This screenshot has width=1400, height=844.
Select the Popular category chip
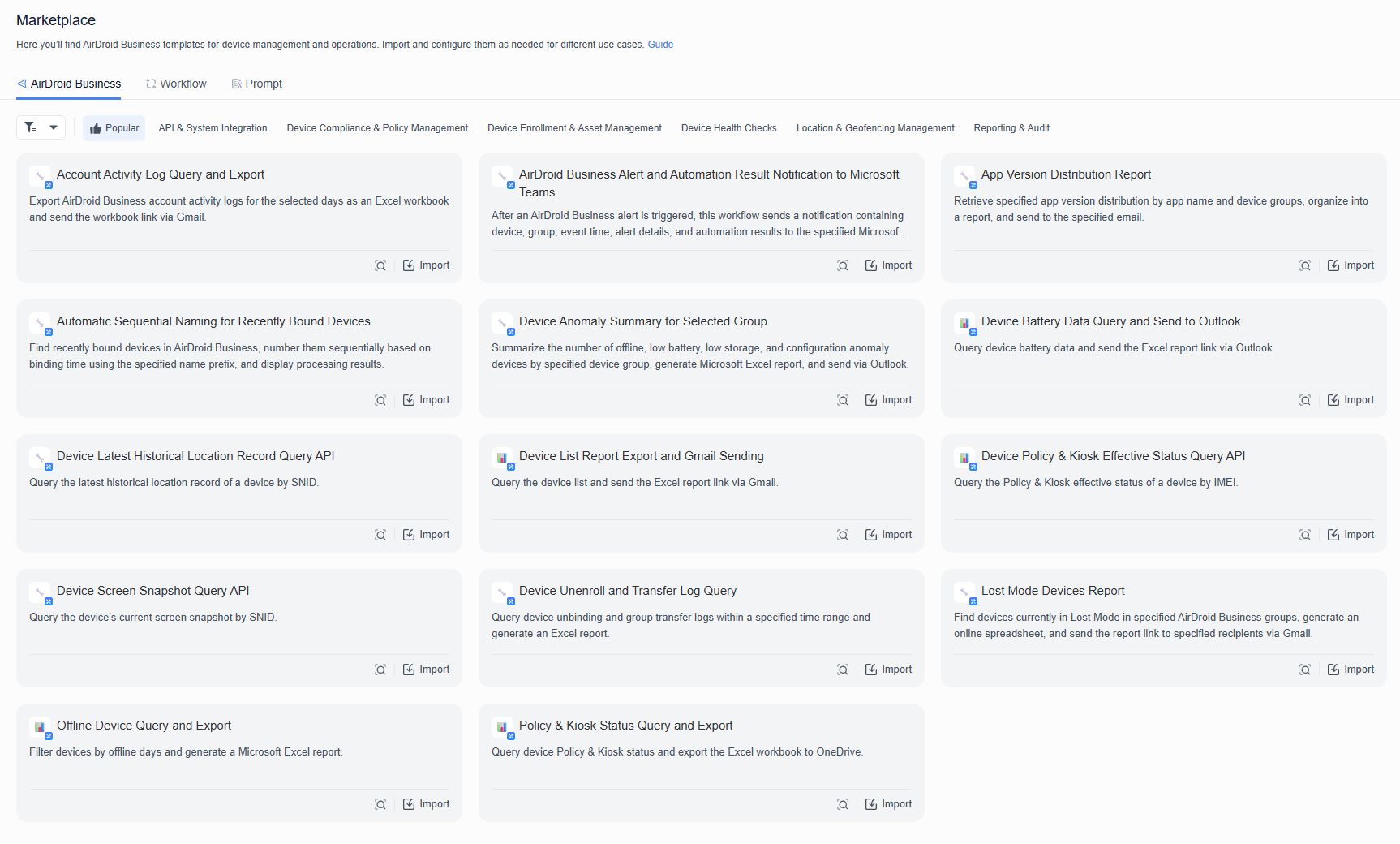pos(114,128)
